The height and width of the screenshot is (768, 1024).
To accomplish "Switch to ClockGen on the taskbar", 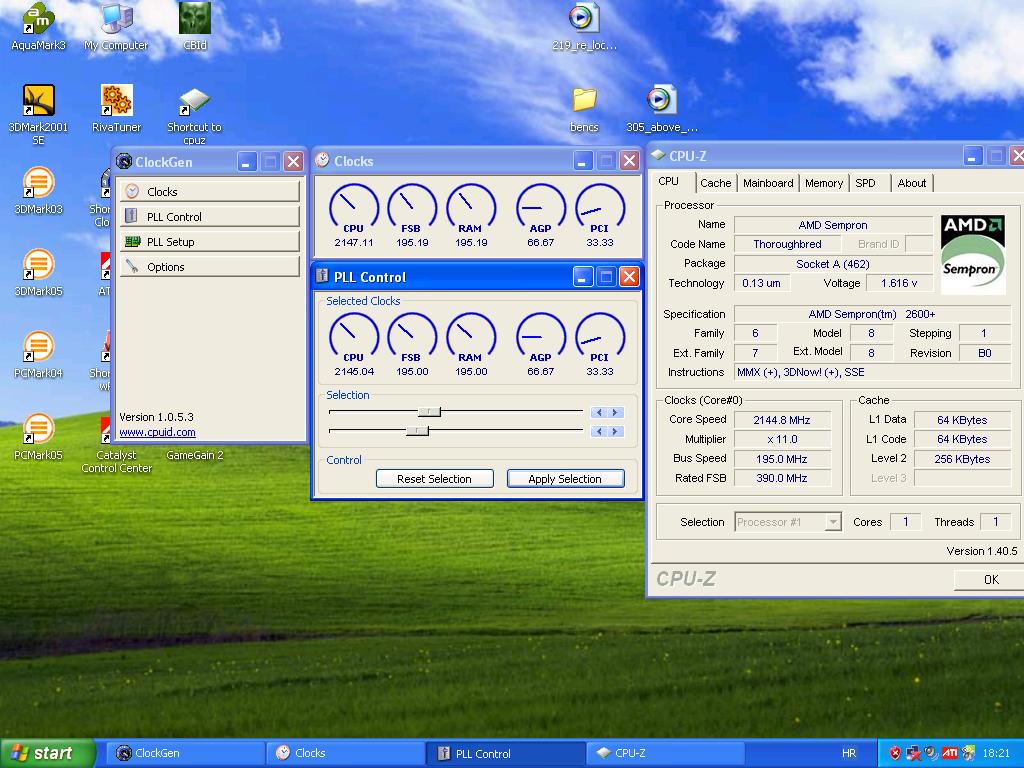I will (184, 753).
